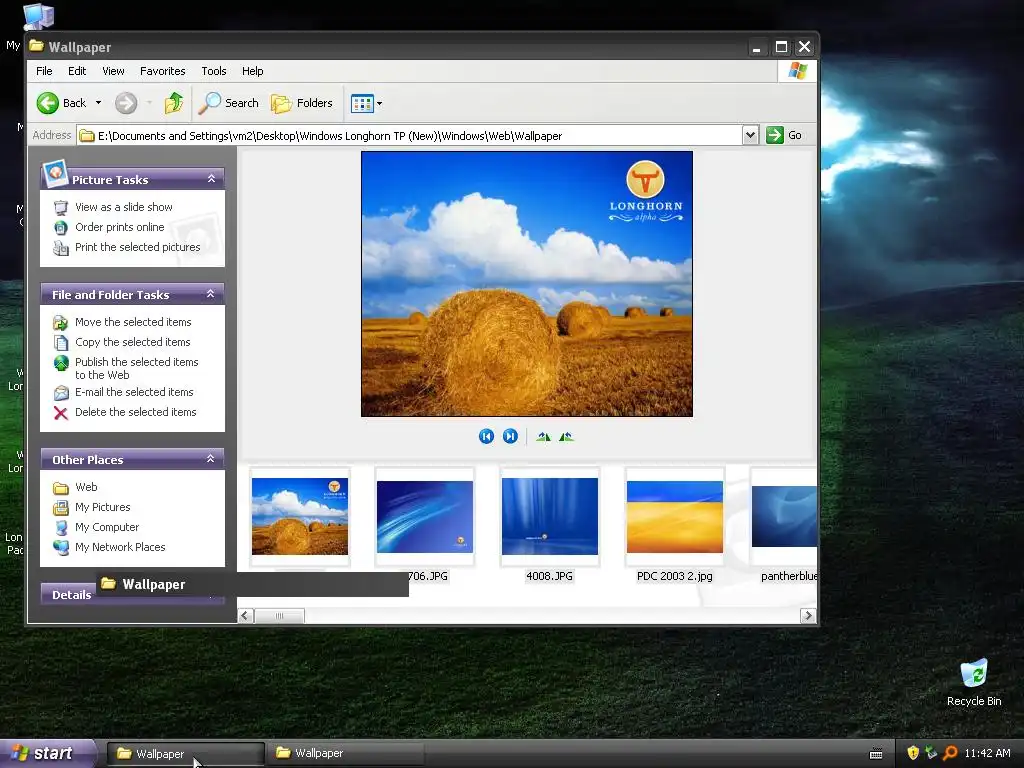Click the Details panel header
Viewport: 1024px width, 768px height.
(x=71, y=594)
